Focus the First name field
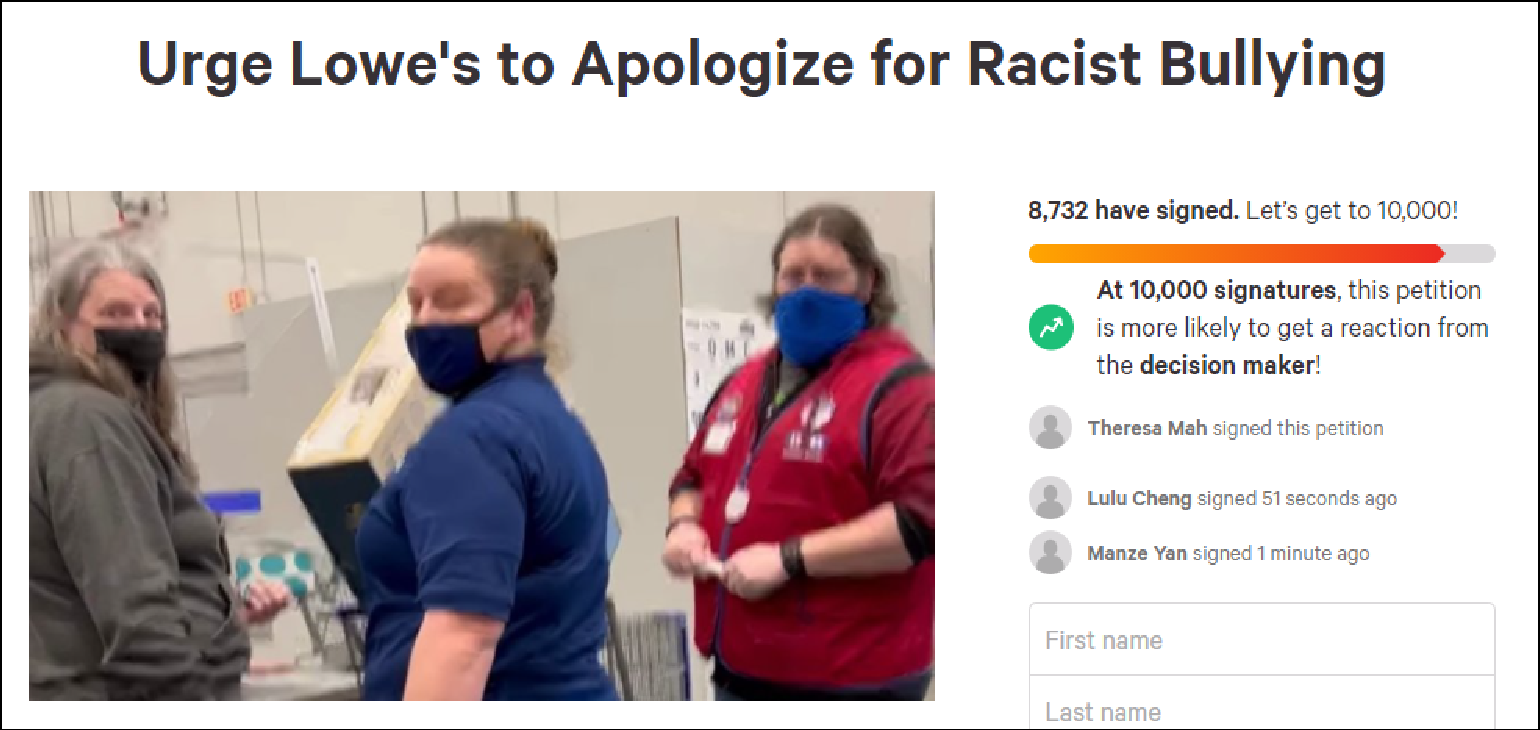 [1262, 639]
